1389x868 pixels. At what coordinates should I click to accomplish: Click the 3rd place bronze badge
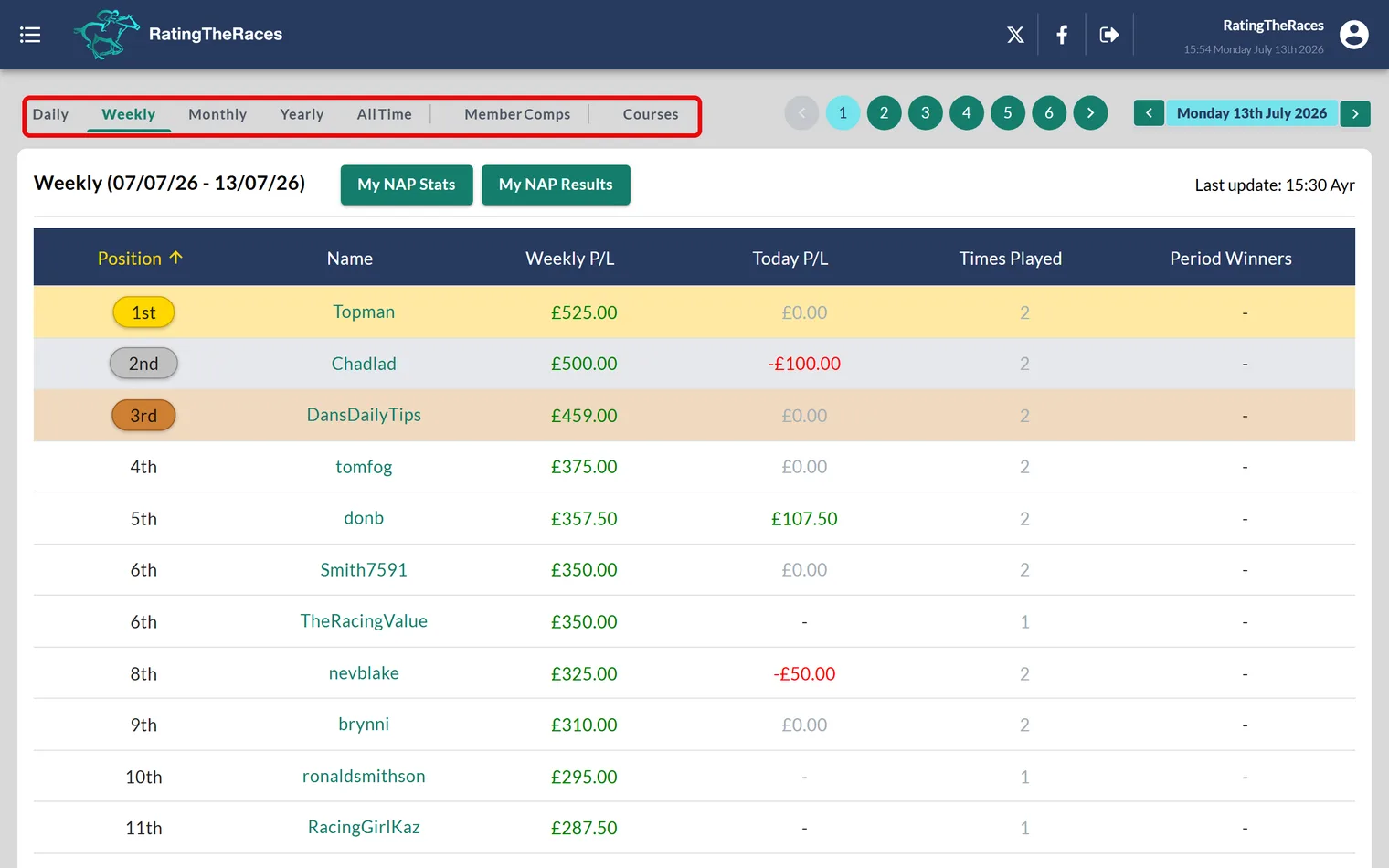point(143,416)
